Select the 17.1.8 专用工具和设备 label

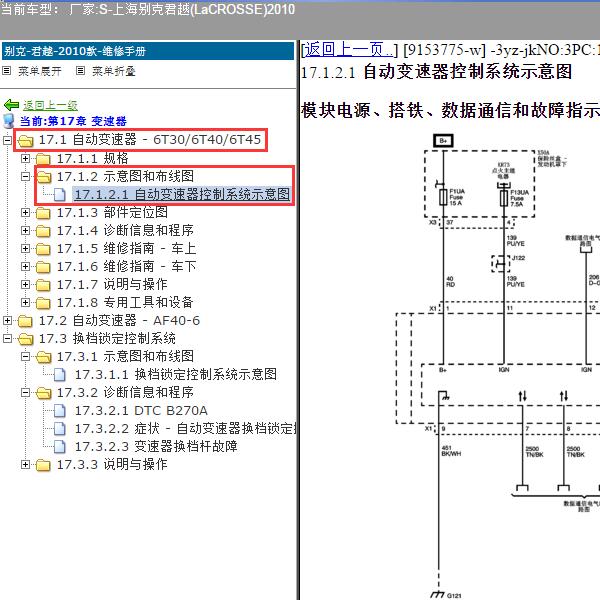(x=125, y=302)
